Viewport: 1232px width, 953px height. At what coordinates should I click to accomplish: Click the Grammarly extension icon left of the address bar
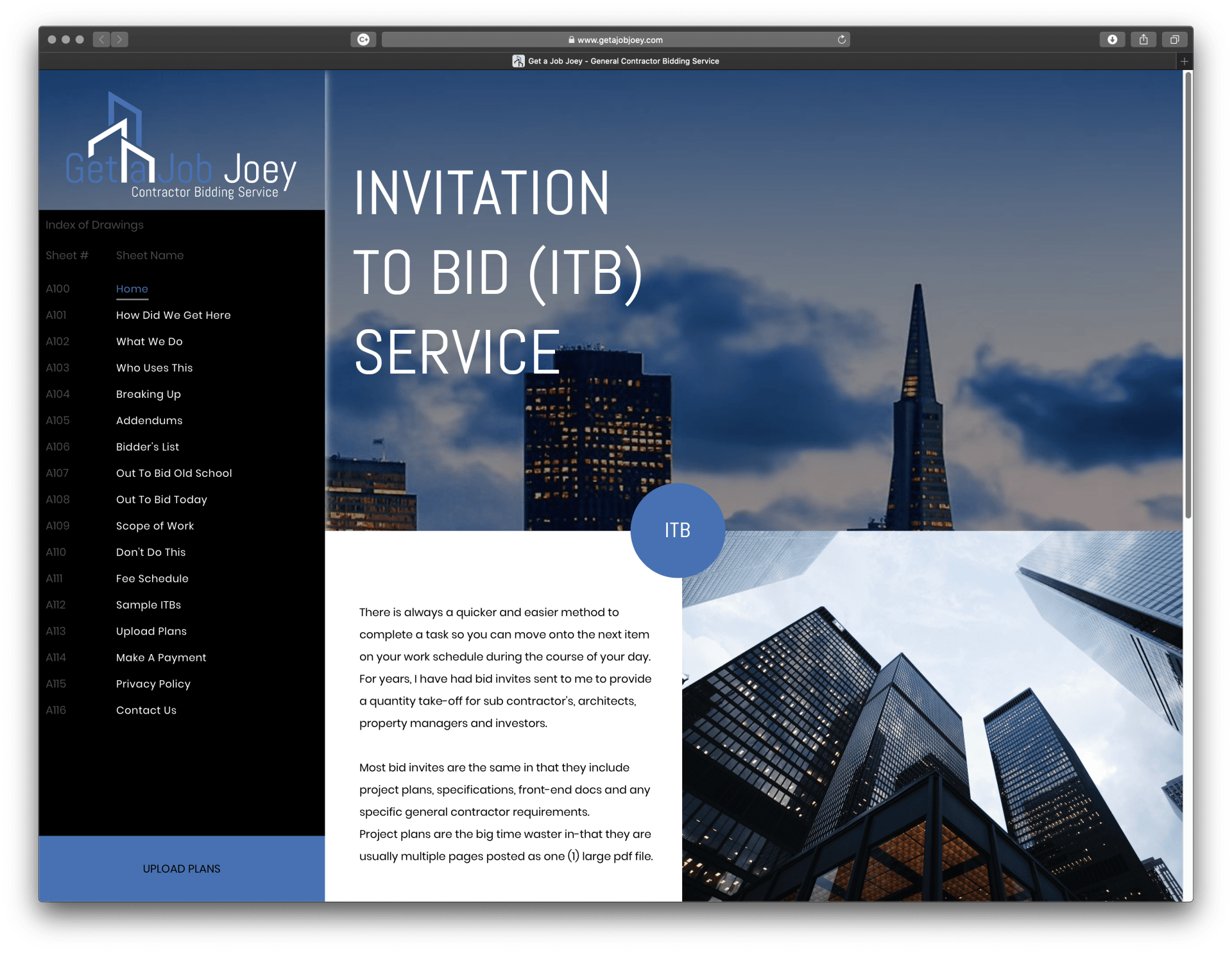tap(363, 40)
